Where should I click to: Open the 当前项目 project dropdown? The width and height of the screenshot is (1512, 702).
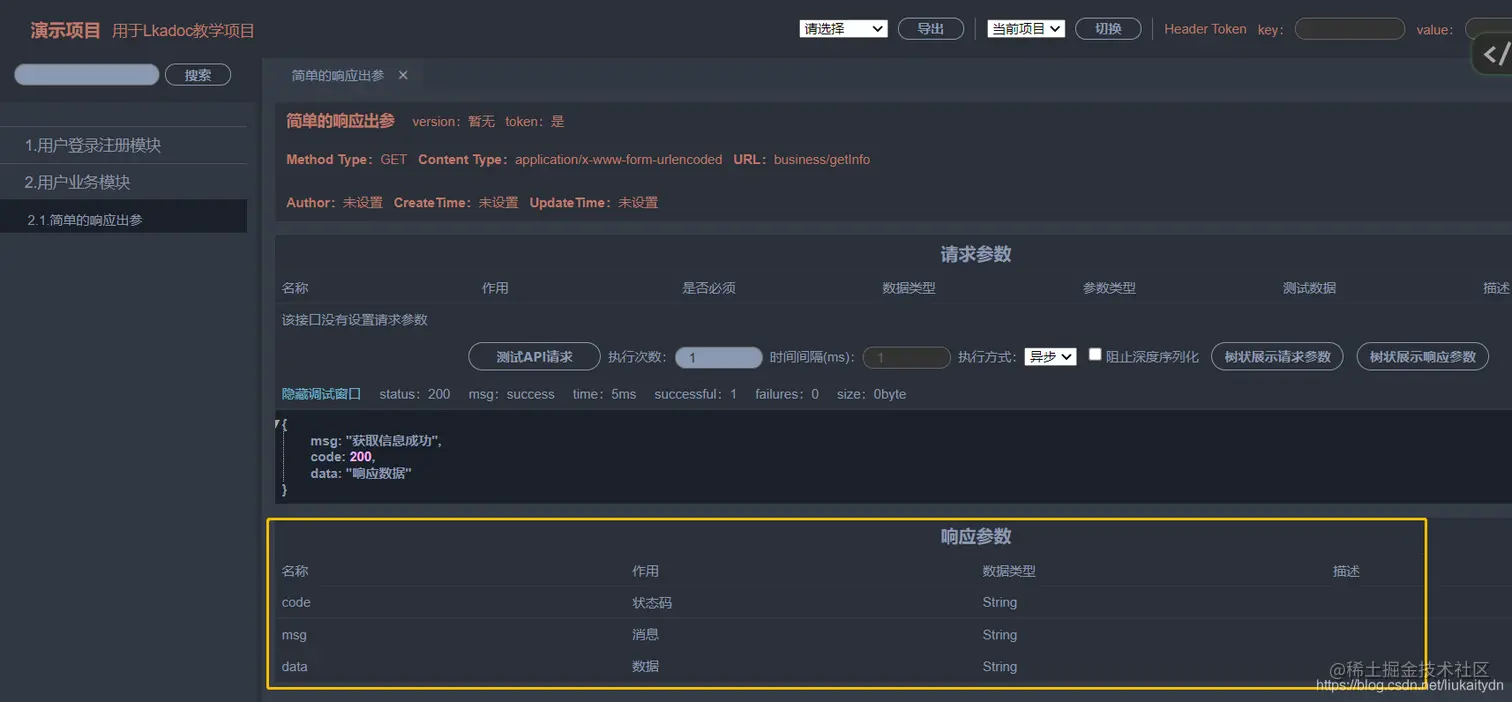tap(1025, 28)
